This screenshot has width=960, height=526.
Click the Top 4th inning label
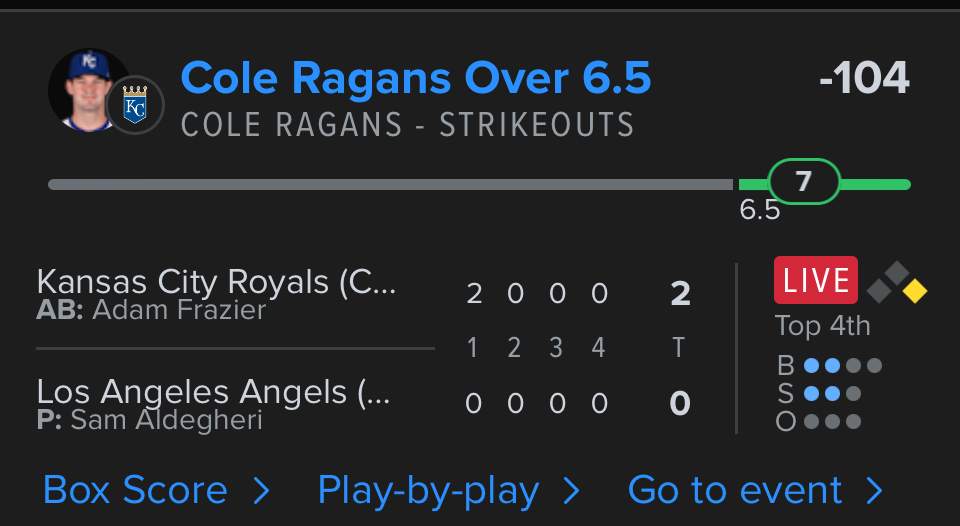click(822, 326)
